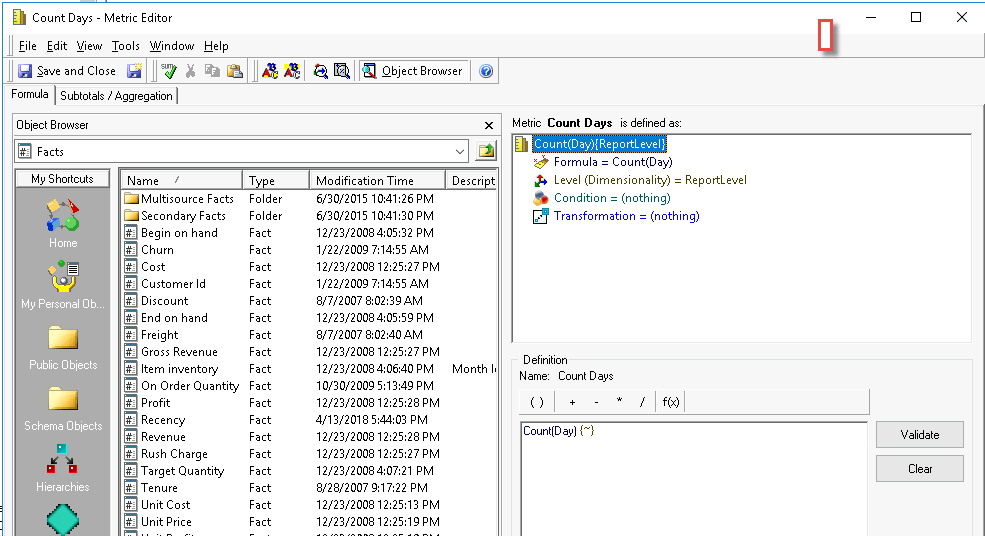This screenshot has width=985, height=536.
Task: Open the Schema Objects folder shortcut
Action: coord(63,408)
